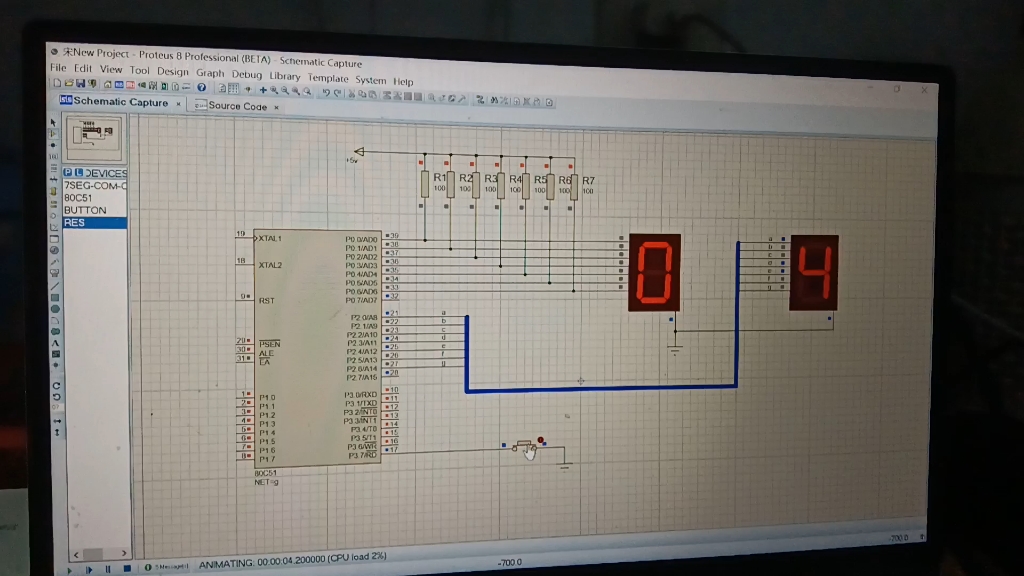
Task: Click the Rotate Clockwise icon
Action: pyautogui.click(x=56, y=385)
